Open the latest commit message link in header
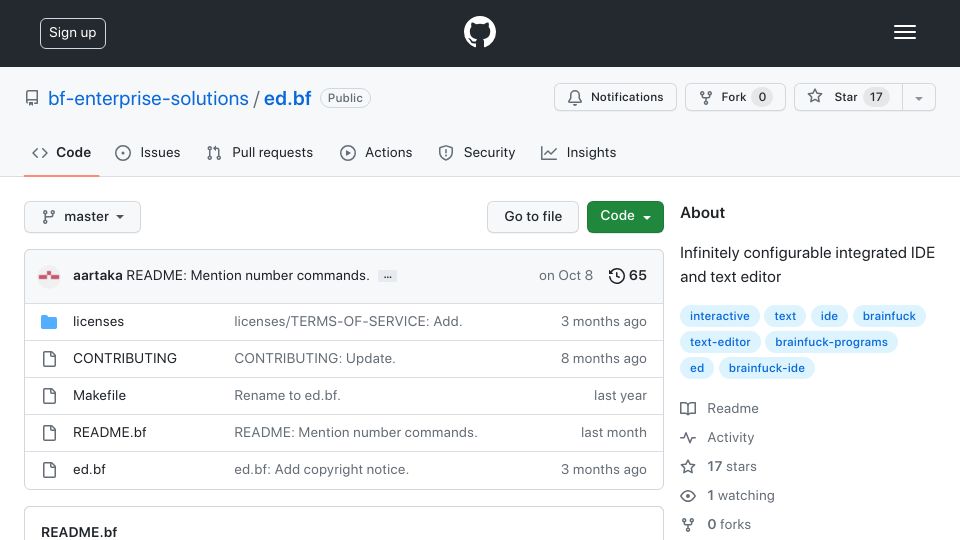This screenshot has height=540, width=960. click(x=248, y=276)
